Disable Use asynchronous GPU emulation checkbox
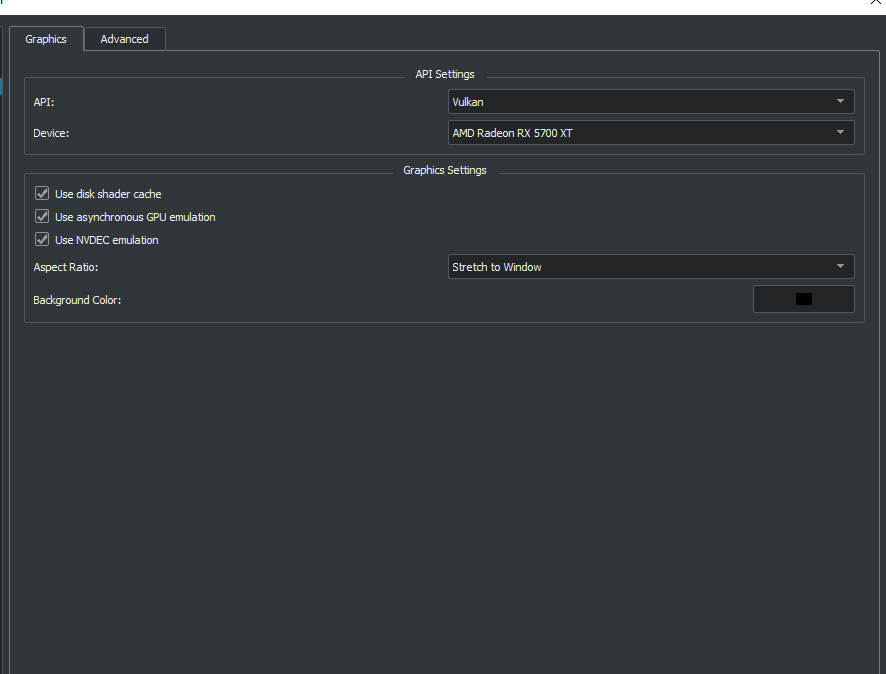 pos(42,216)
